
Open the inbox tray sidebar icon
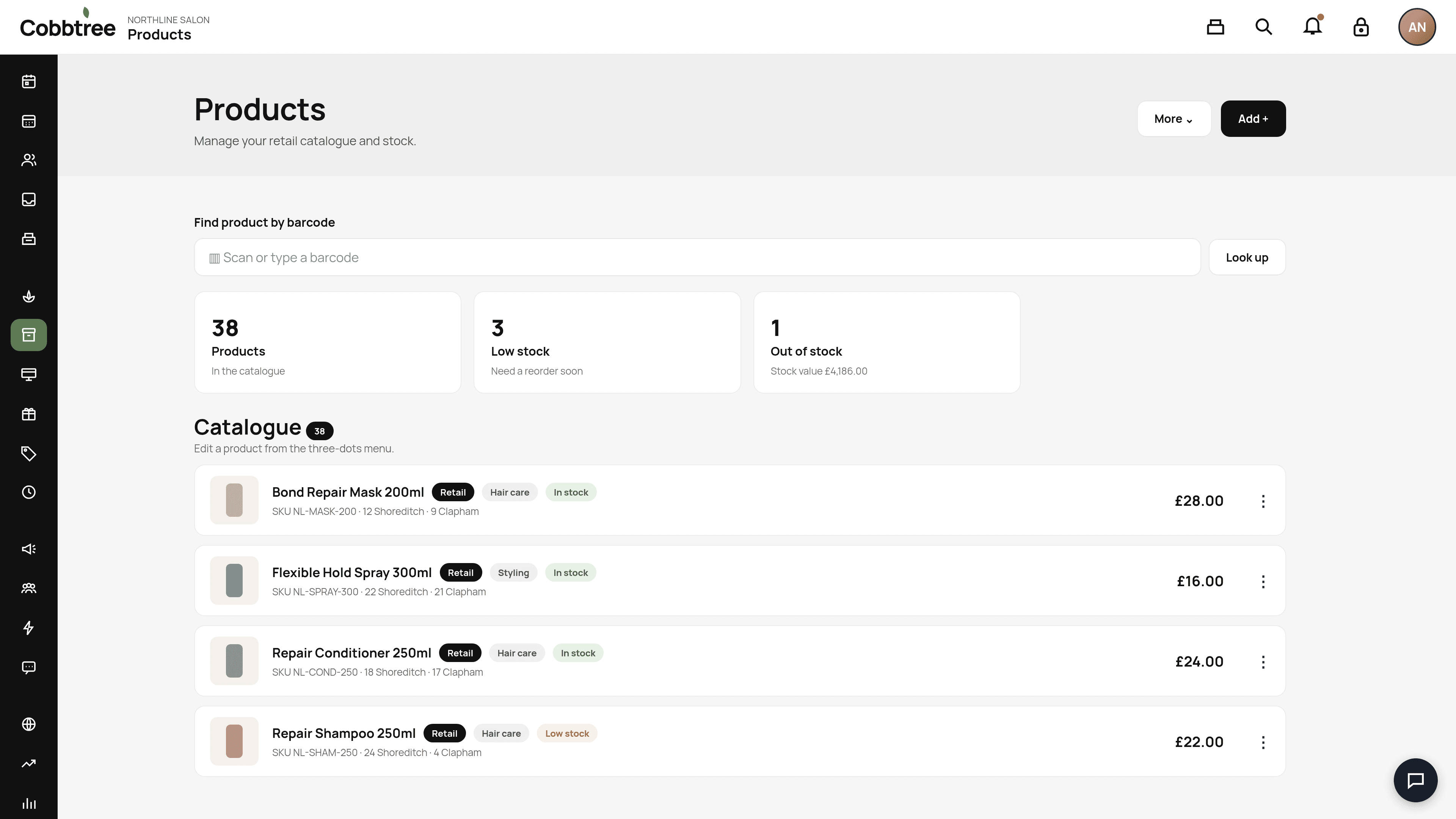click(29, 199)
